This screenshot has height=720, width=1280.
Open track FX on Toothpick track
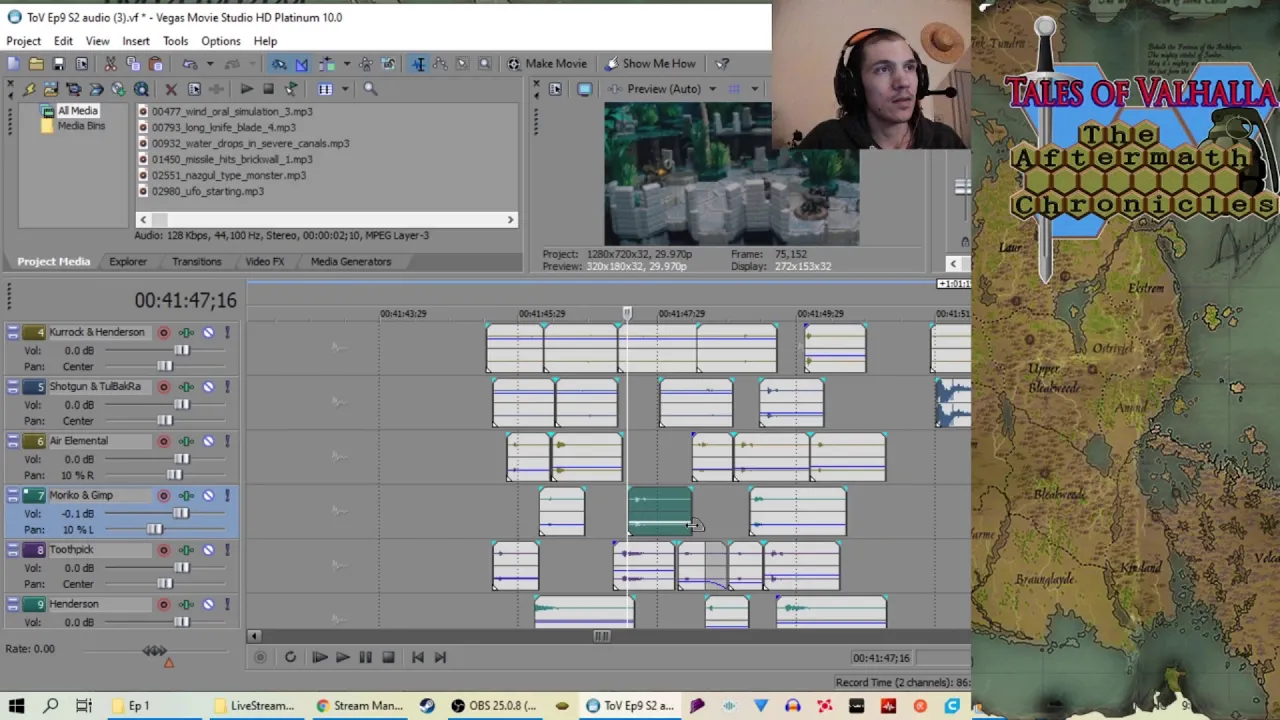tap(186, 550)
